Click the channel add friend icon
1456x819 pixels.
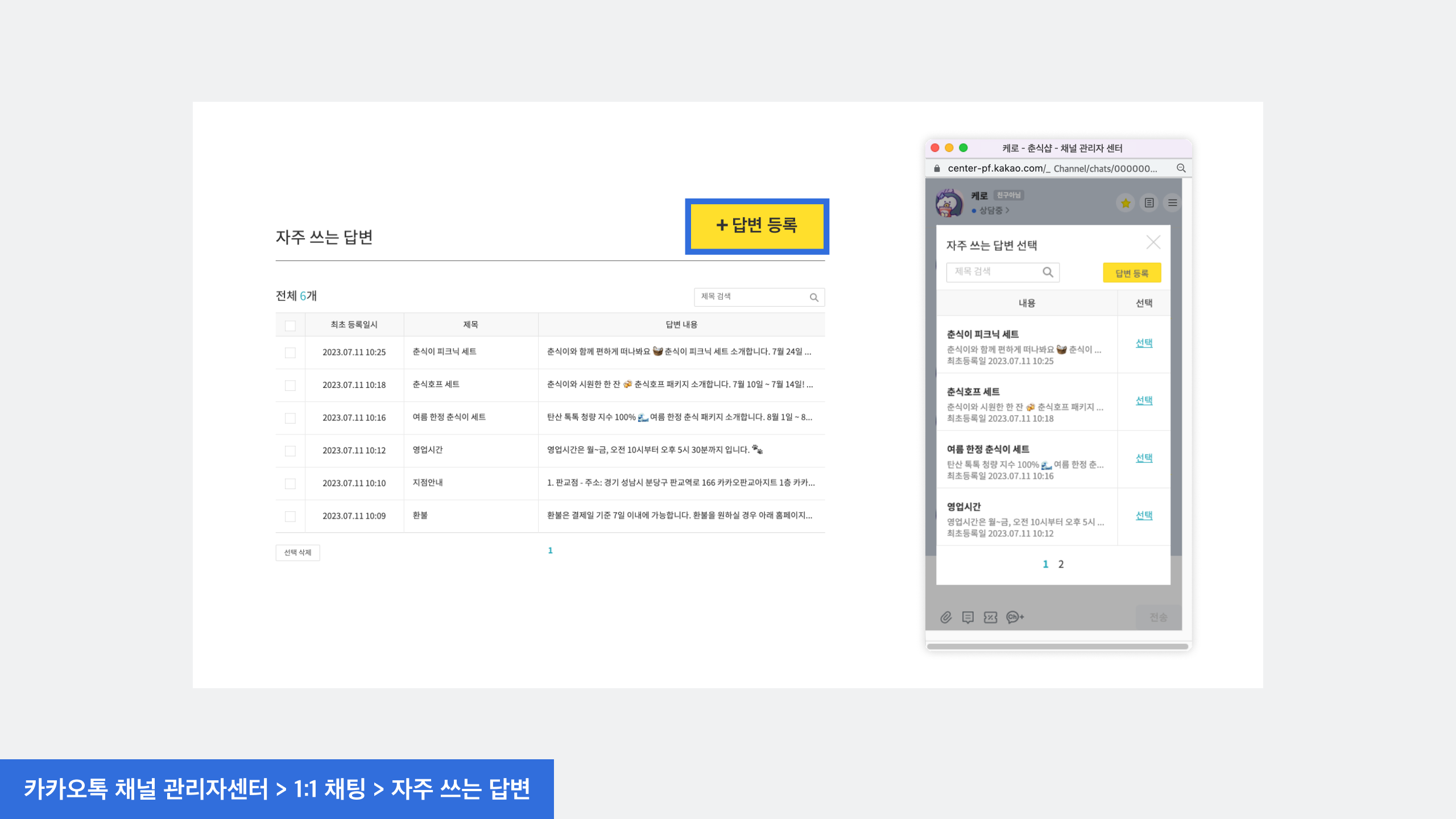(x=1015, y=617)
